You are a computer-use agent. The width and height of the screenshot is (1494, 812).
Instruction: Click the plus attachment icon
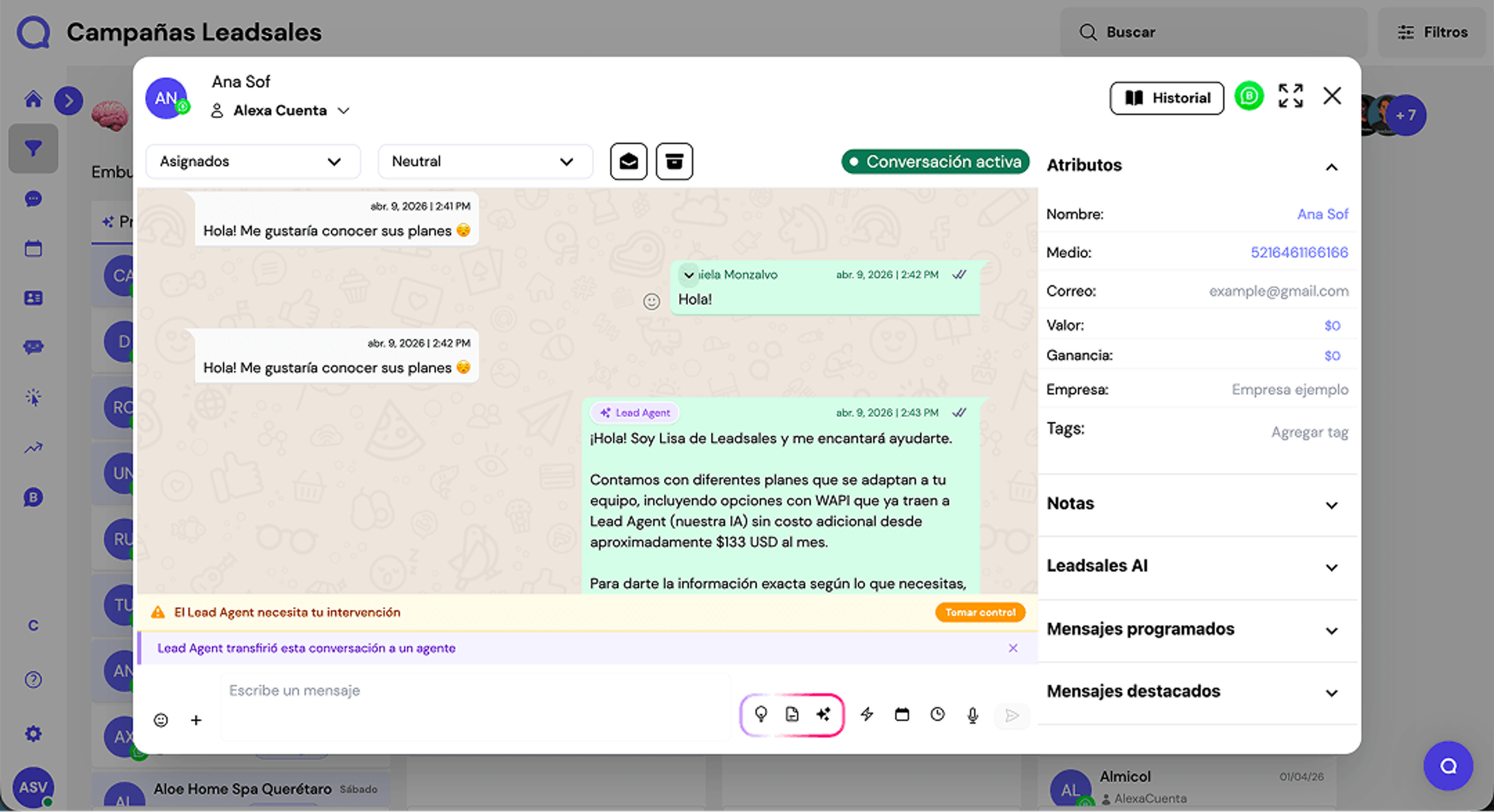click(196, 720)
